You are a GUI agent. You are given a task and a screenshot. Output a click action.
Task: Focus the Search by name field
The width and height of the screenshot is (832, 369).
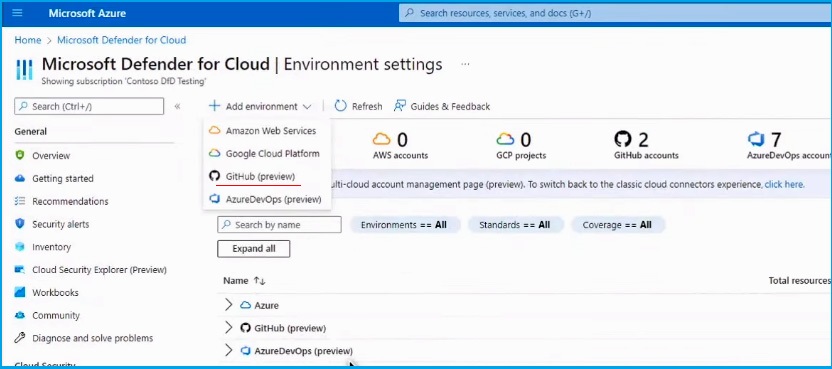tap(279, 225)
